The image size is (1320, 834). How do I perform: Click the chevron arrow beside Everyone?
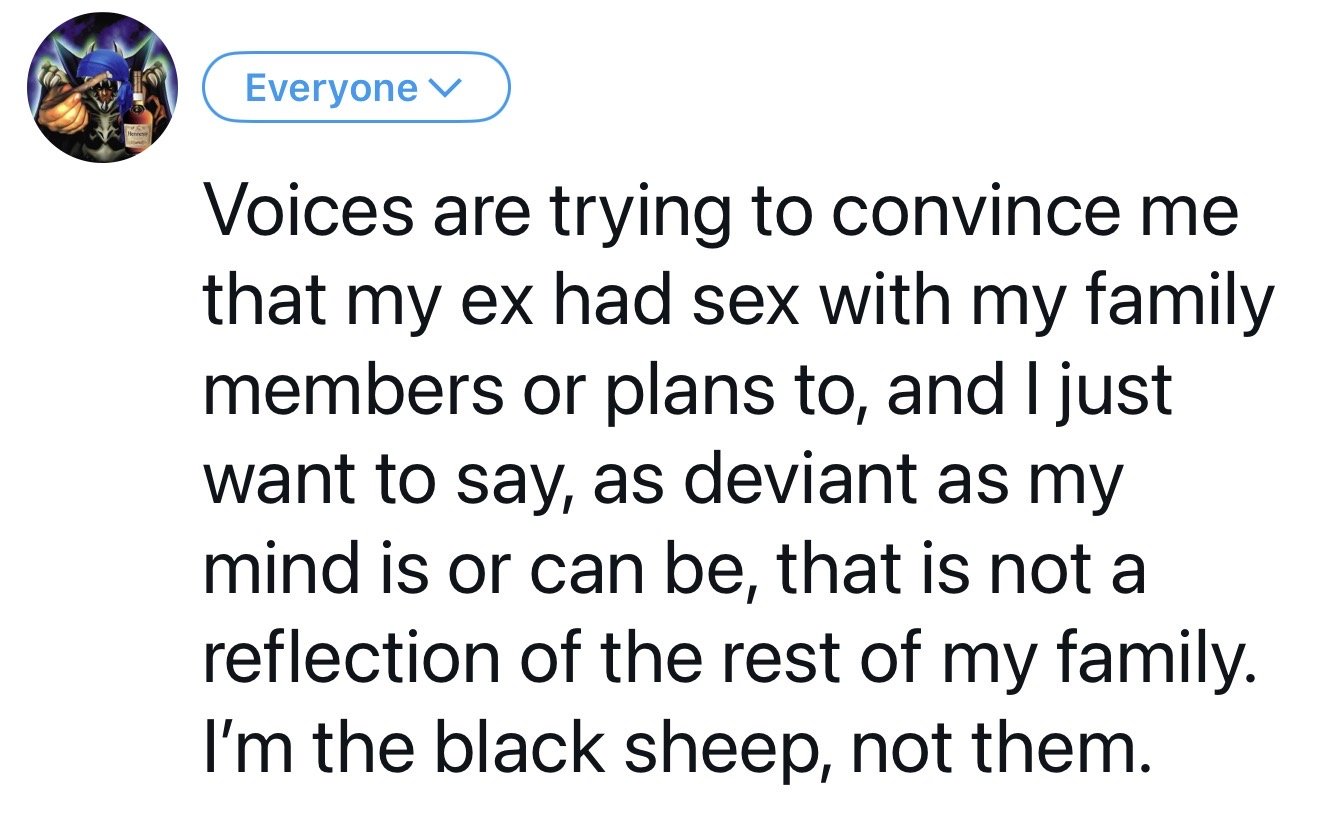click(442, 89)
